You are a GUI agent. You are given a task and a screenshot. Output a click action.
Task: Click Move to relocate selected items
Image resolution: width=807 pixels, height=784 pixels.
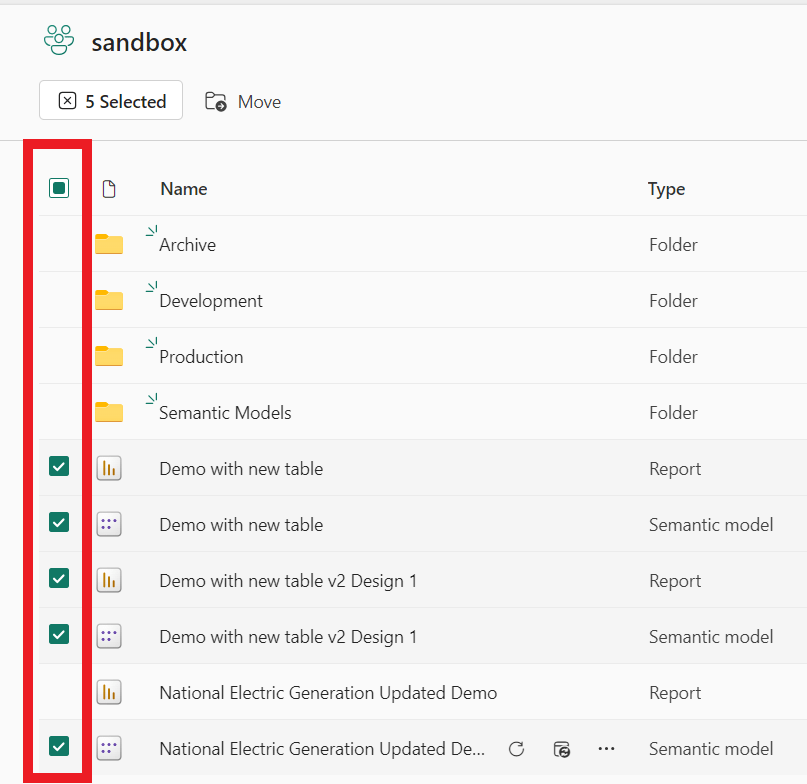coord(242,101)
